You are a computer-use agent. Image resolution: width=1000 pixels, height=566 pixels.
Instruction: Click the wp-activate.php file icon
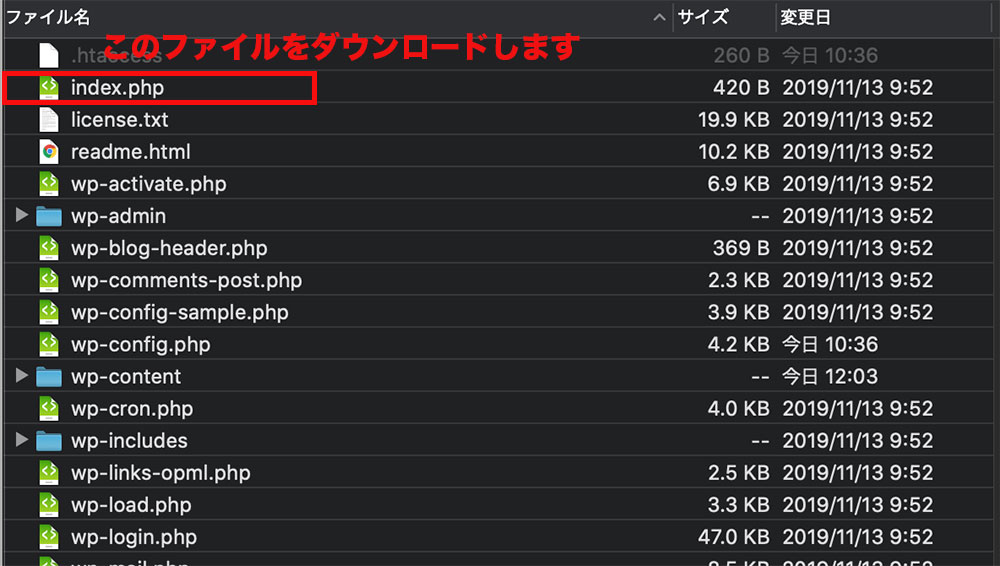(x=49, y=184)
